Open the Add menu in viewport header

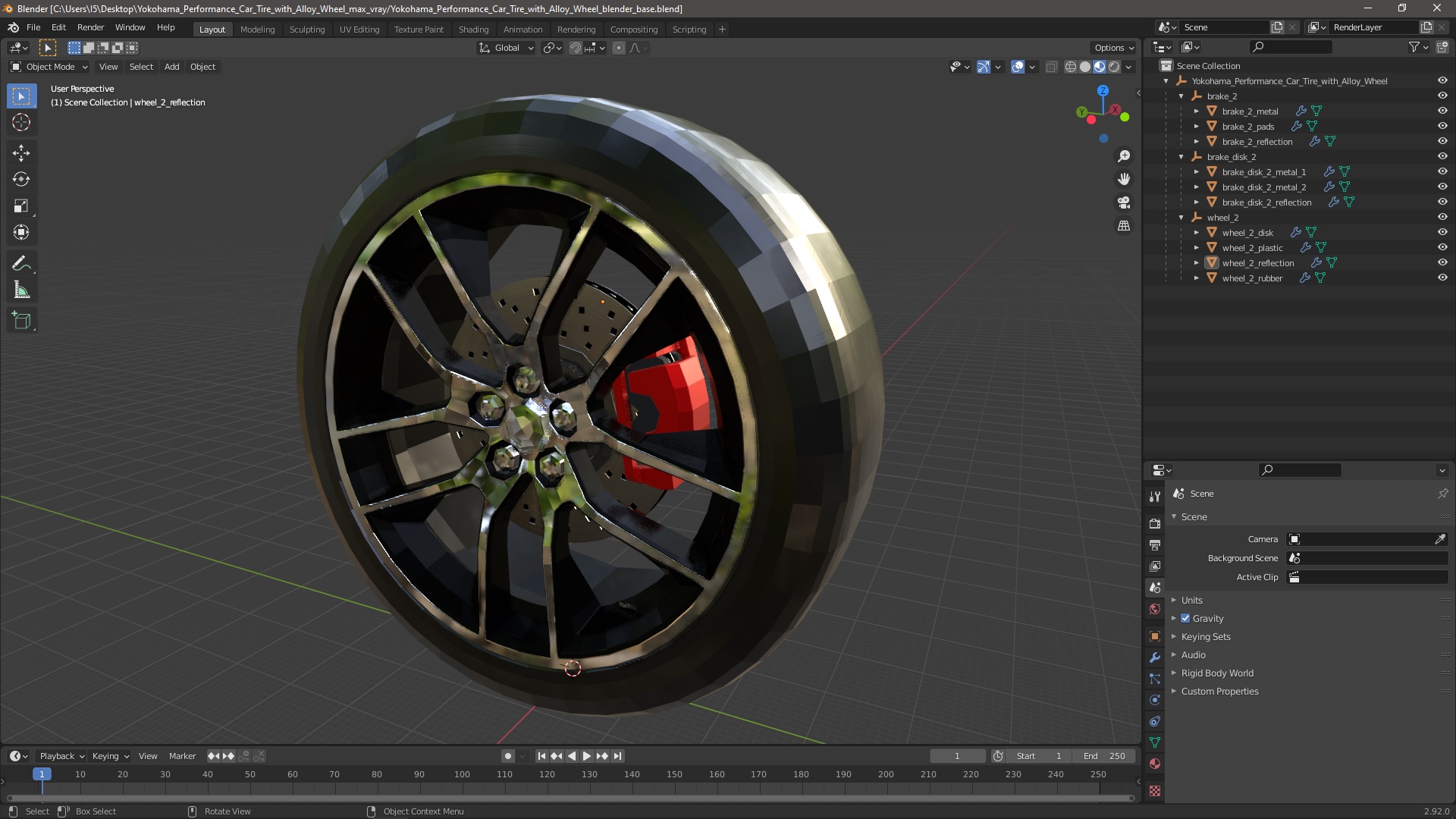172,67
